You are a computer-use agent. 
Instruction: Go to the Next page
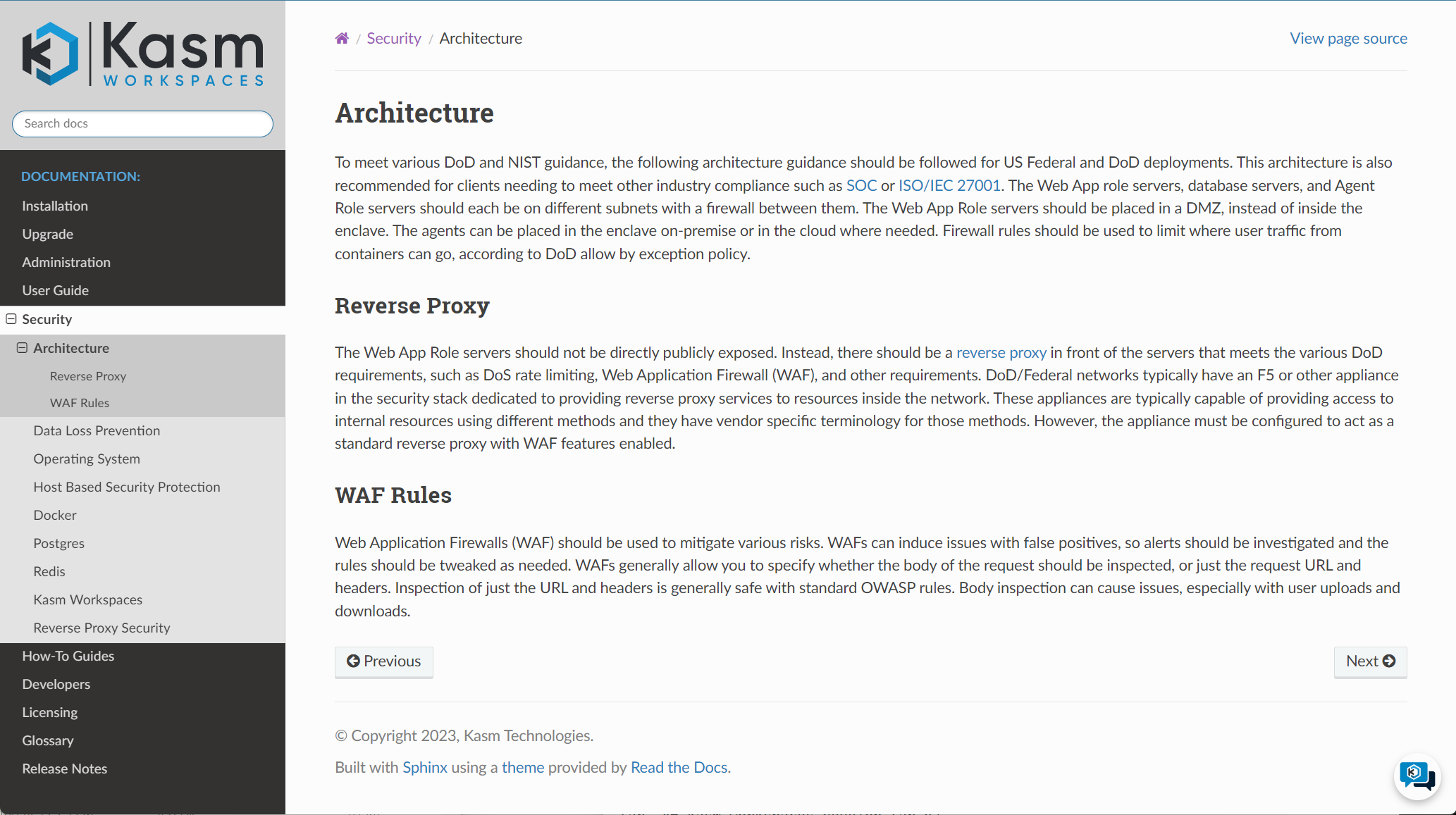[x=1370, y=661]
